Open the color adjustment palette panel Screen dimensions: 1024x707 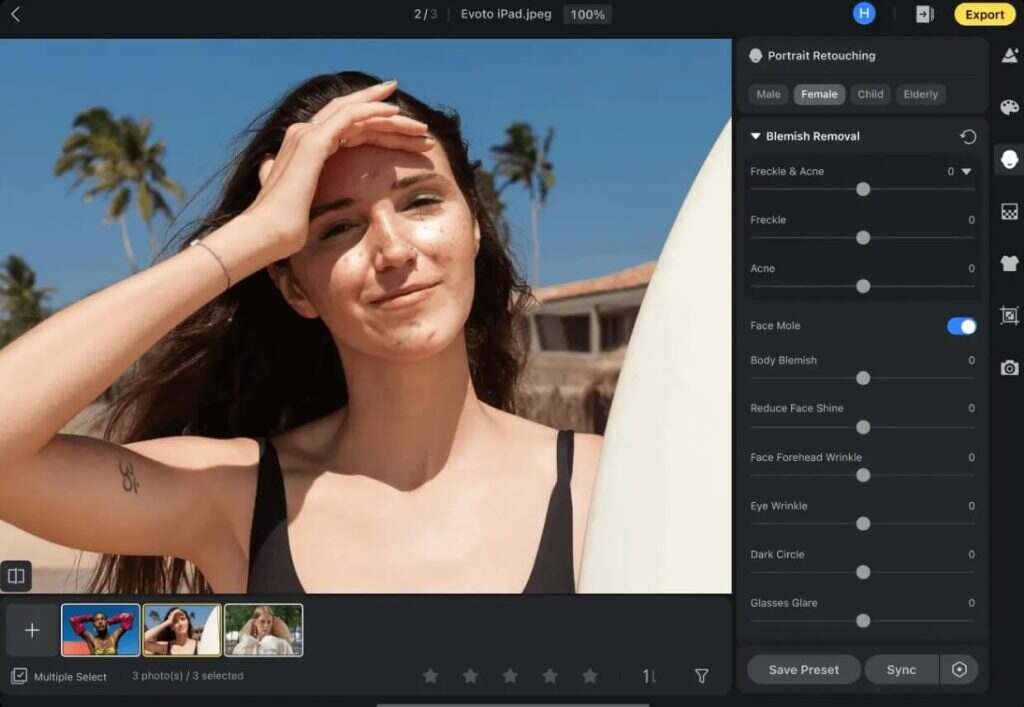coord(1009,107)
